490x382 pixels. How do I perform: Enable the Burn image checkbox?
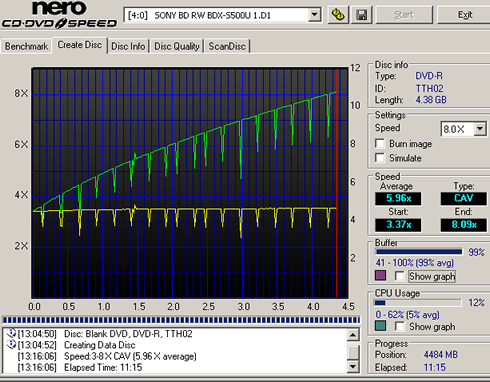(380, 144)
